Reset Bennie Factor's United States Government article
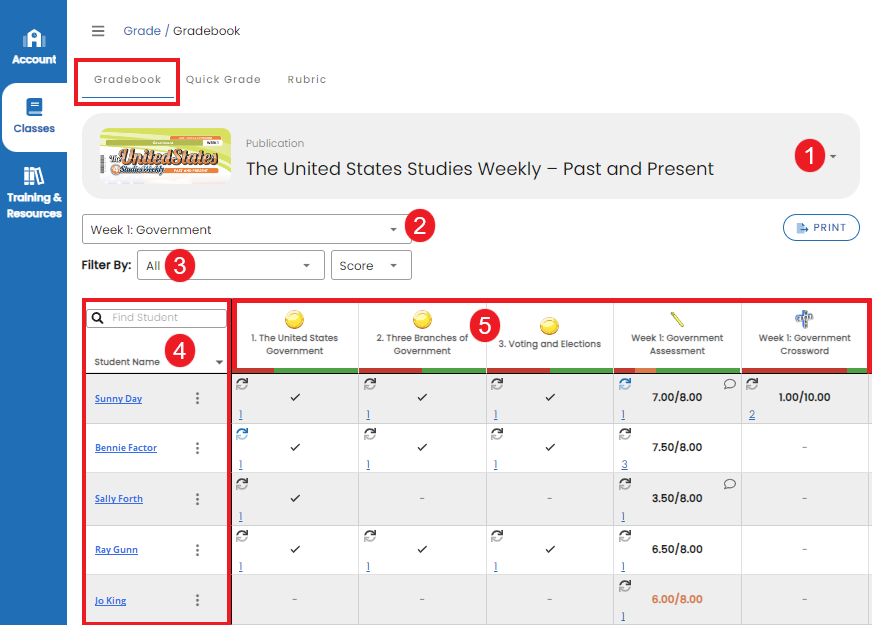 (242, 434)
